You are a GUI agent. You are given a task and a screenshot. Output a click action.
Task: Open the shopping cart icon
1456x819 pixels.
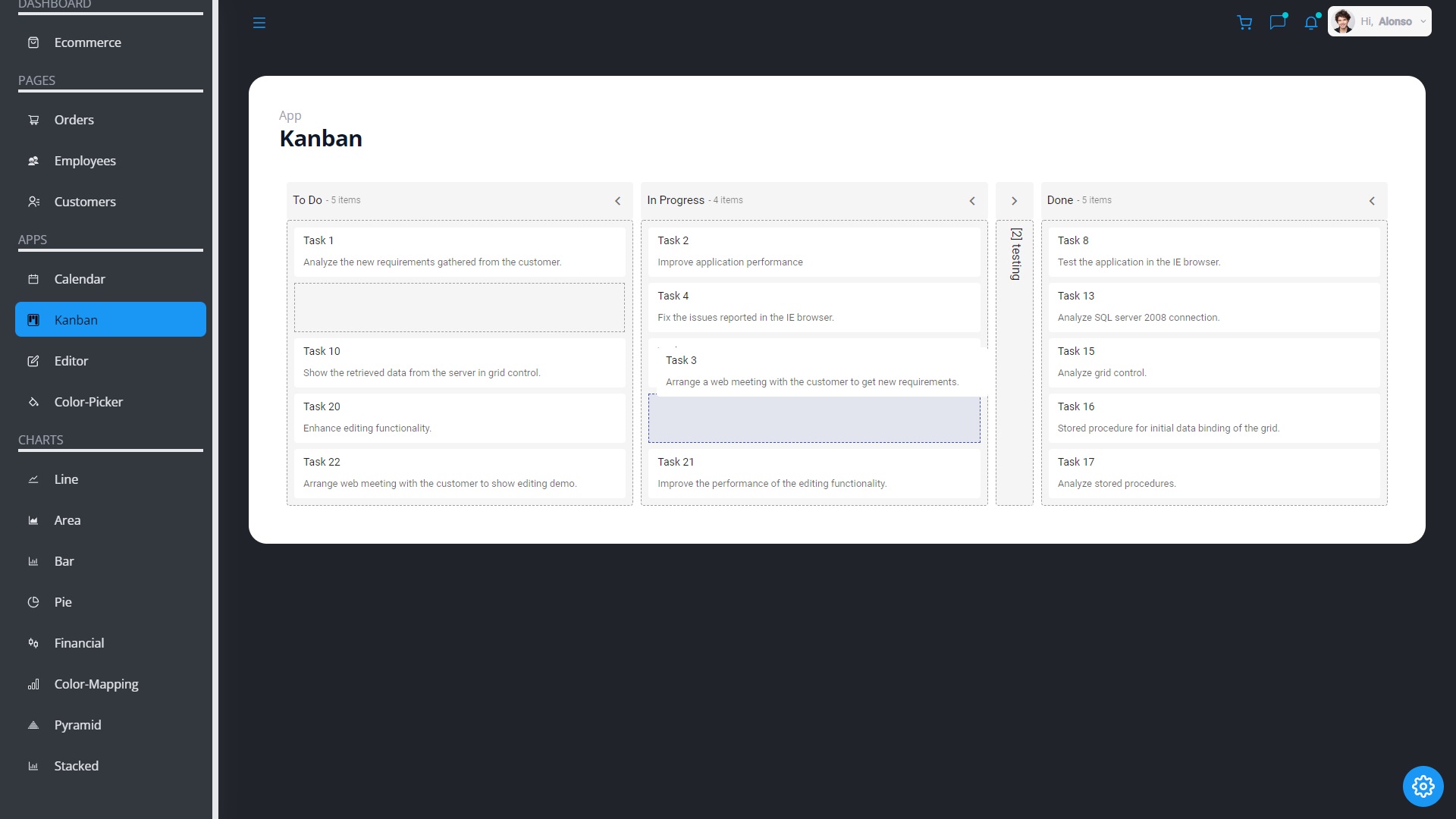point(1244,23)
